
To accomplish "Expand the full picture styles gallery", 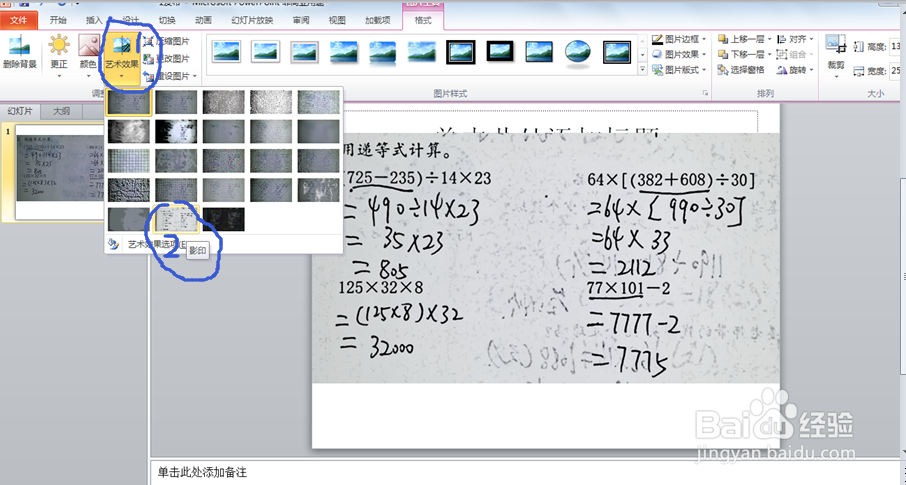I will (x=643, y=69).
